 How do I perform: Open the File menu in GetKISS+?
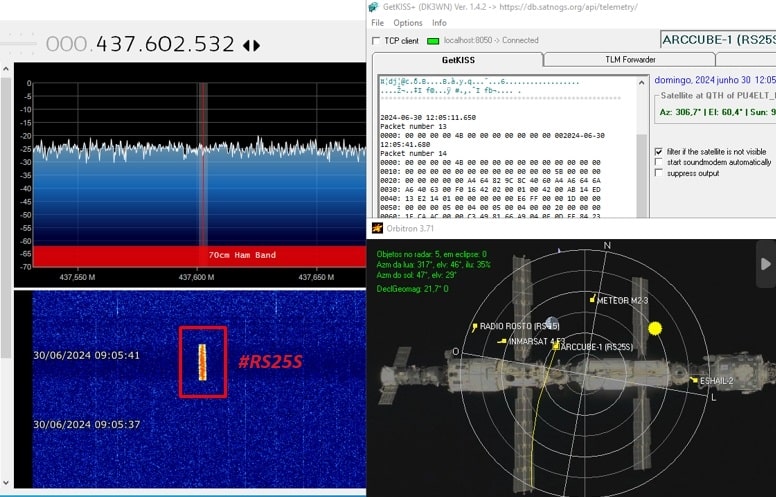tap(377, 22)
